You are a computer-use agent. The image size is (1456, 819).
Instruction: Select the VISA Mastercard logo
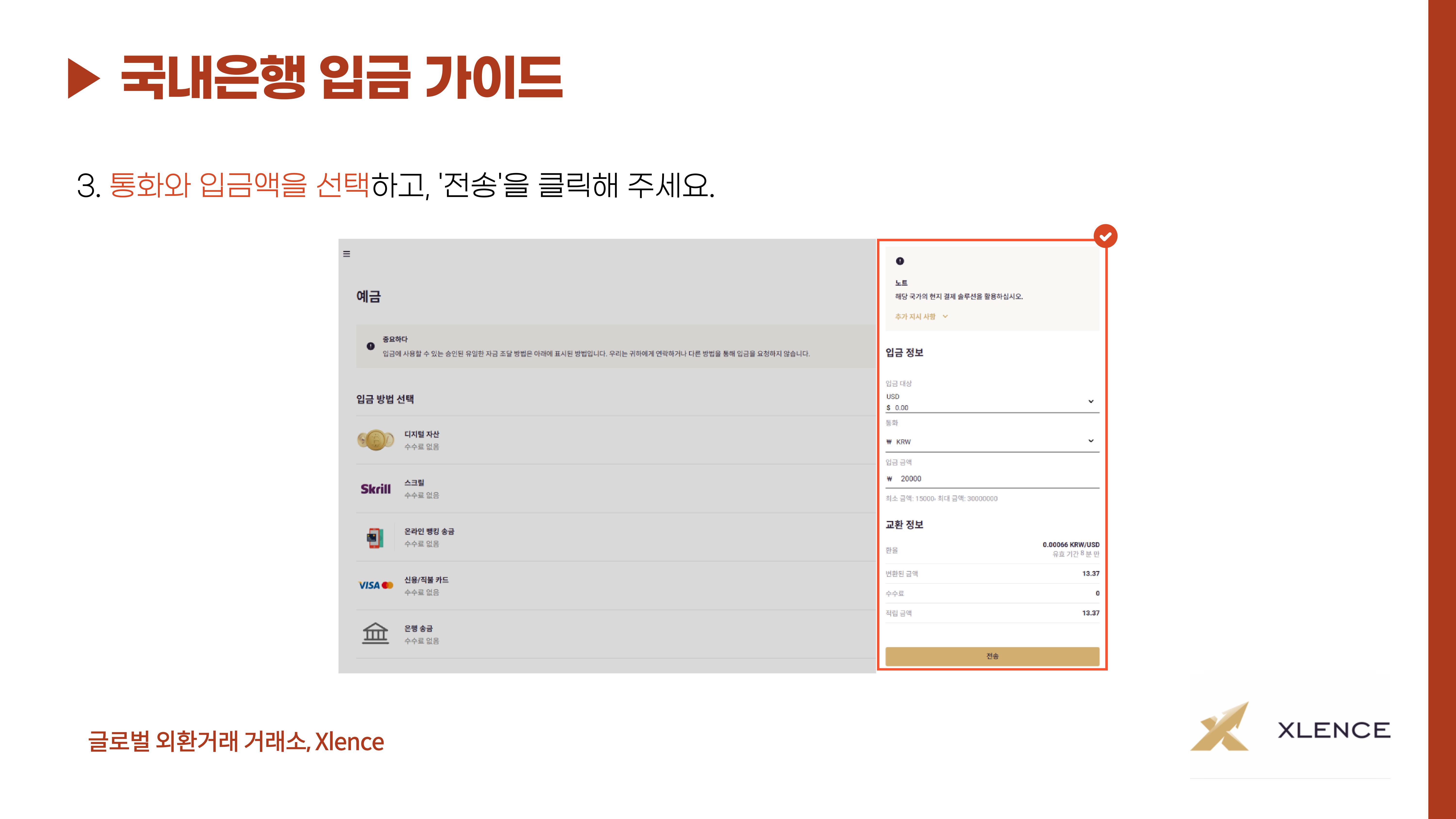[375, 586]
